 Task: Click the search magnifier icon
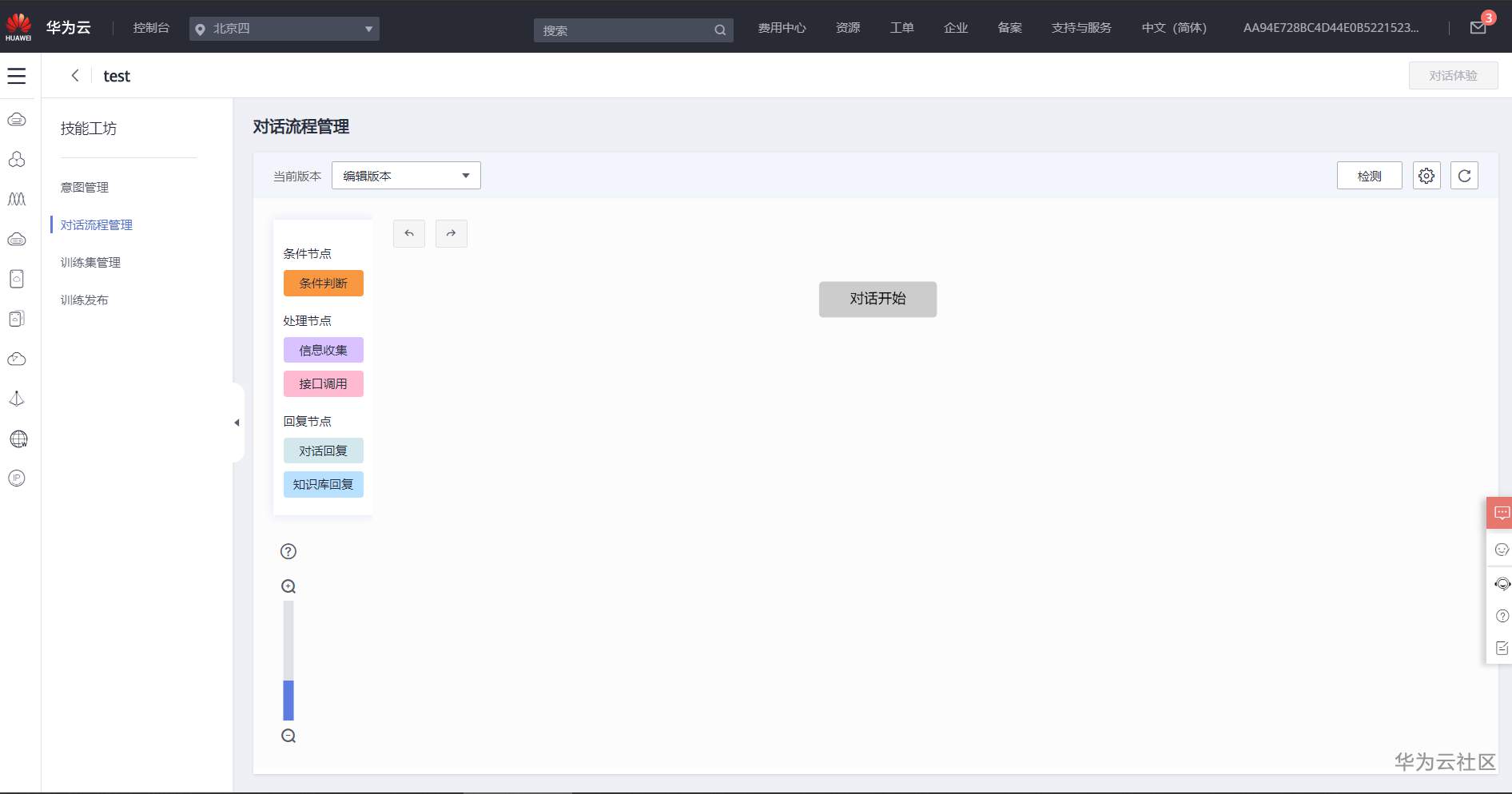click(x=720, y=30)
